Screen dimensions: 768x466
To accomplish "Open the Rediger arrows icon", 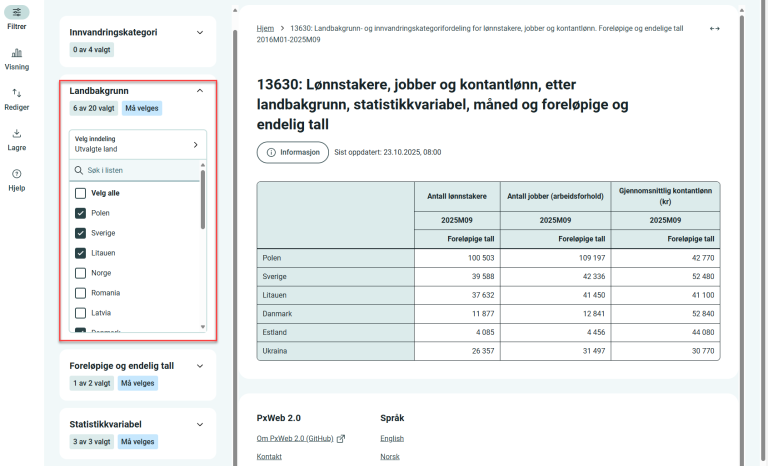I will [x=17, y=93].
